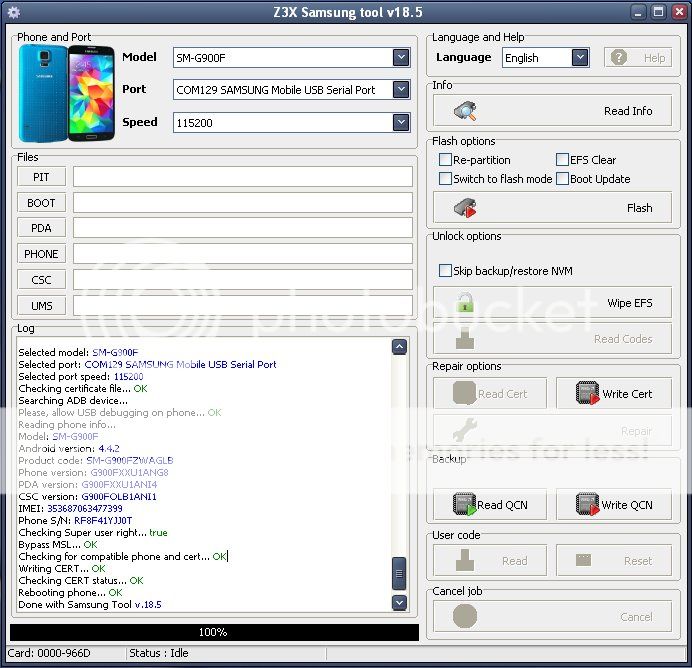This screenshot has height=668, width=692.
Task: Click the Read Info magnifier icon
Action: point(465,111)
